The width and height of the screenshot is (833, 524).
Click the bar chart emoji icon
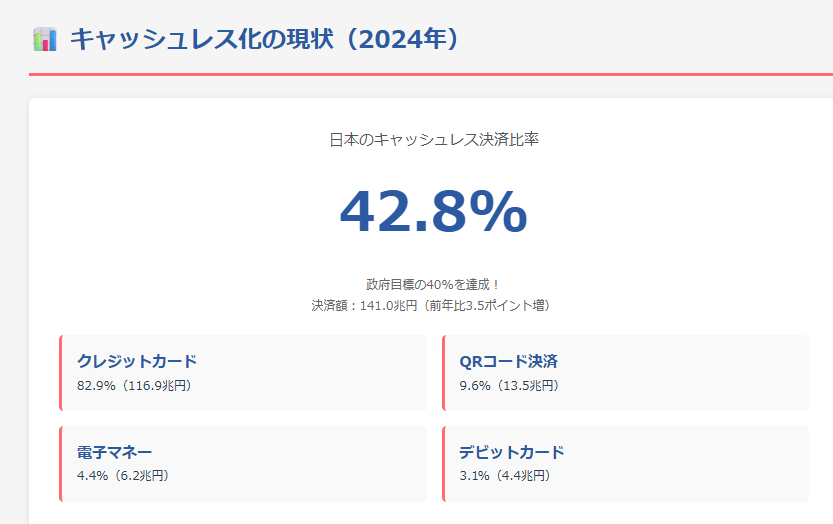tap(45, 40)
